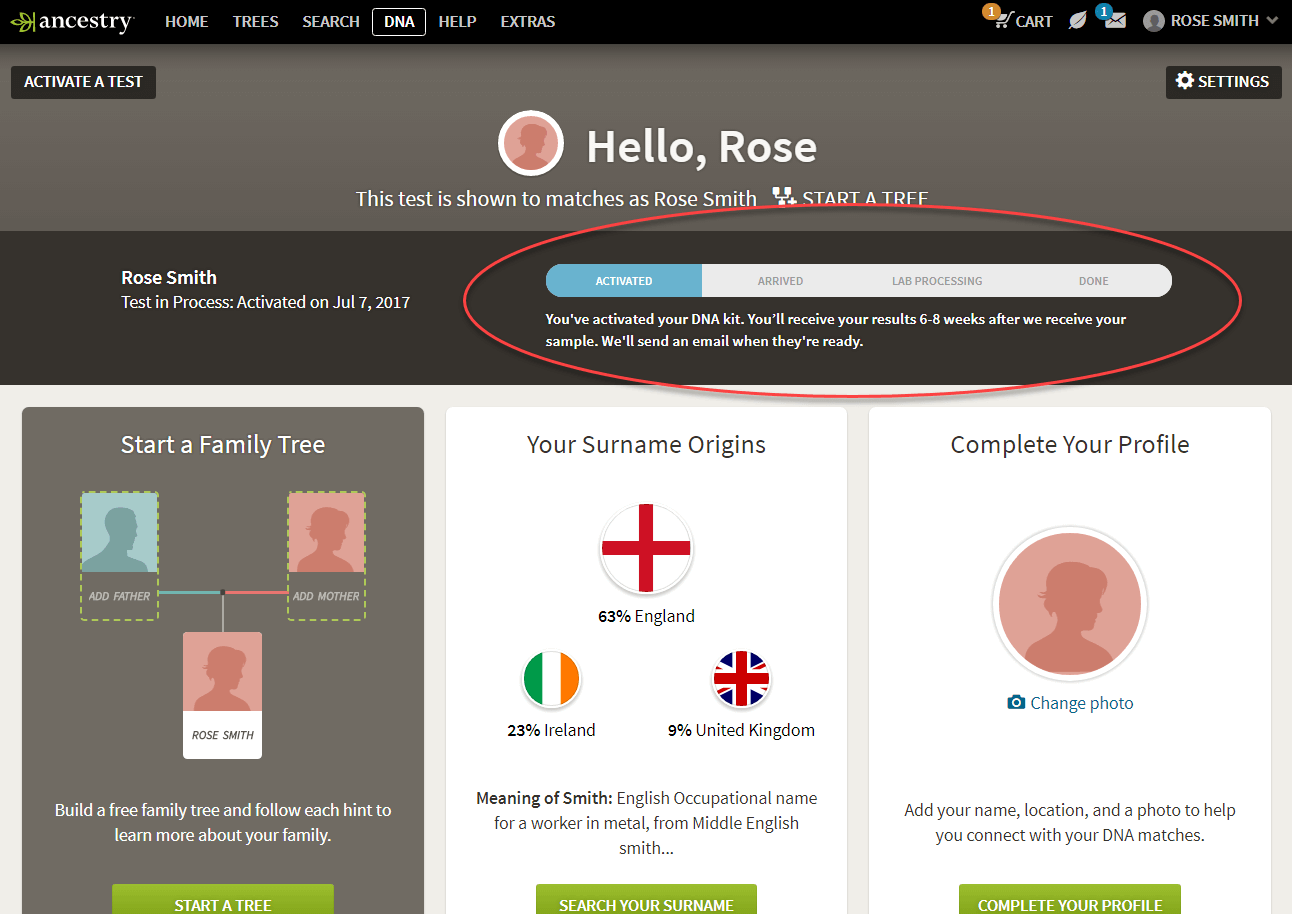Click the camera icon beside Change photo
Screen dimensions: 1292x914
tap(1016, 703)
